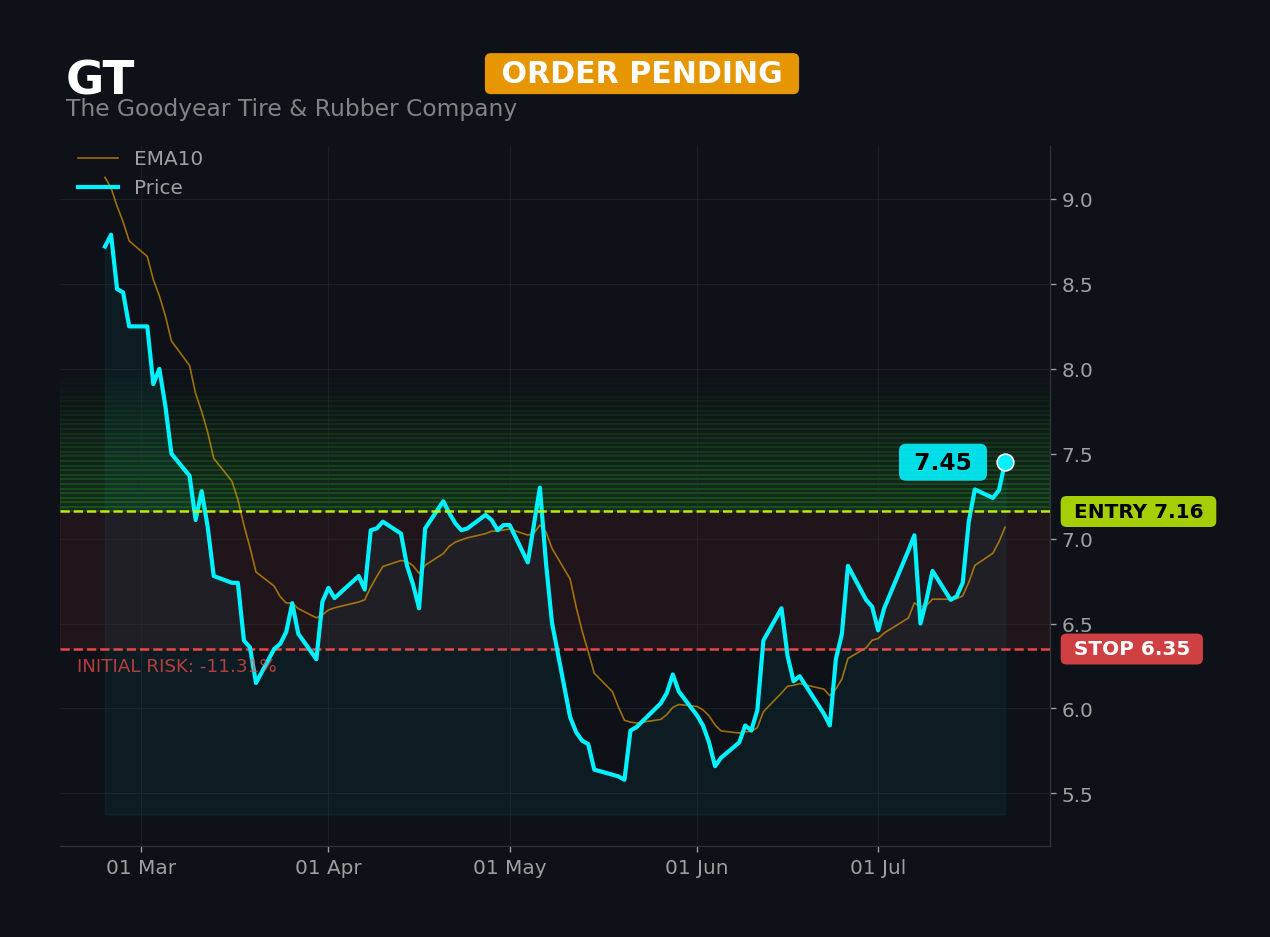Click the 9.0 price axis label

click(x=1079, y=200)
